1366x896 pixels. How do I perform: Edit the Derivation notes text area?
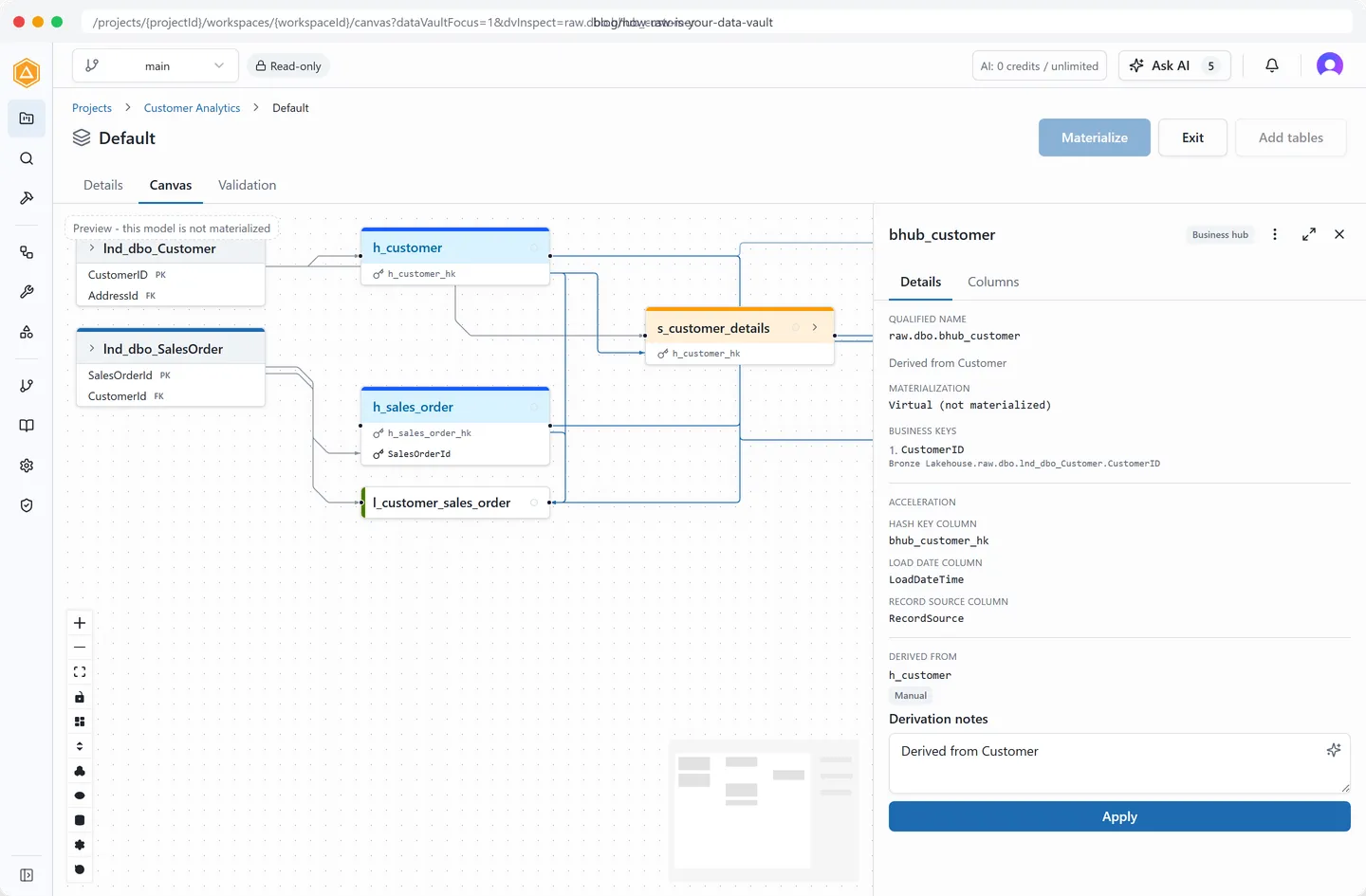pyautogui.click(x=1119, y=763)
